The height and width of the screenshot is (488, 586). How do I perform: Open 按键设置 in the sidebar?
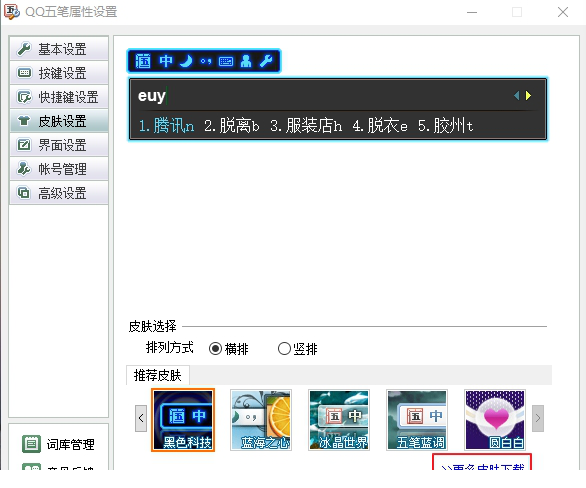[x=59, y=73]
